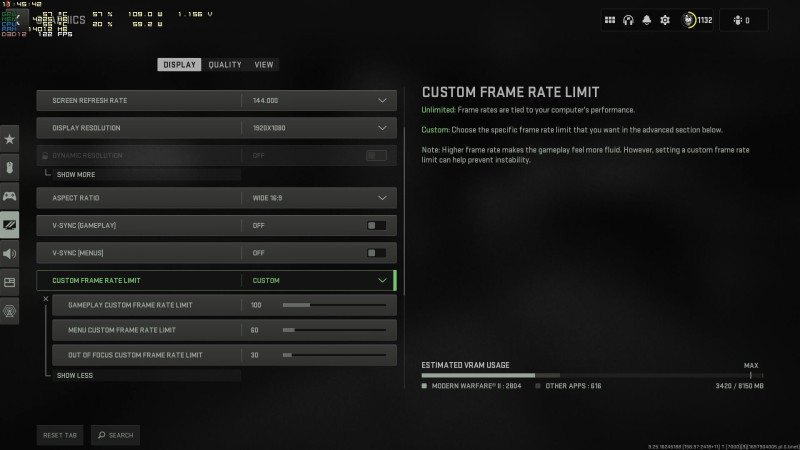This screenshot has height=450, width=800.
Task: Click the Search button
Action: pos(115,435)
